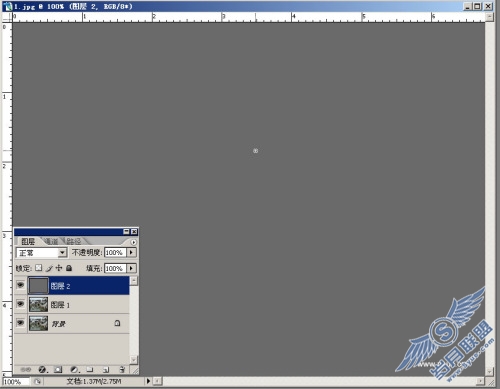This screenshot has height=389, width=500.
Task: Switch to the 路径 paths tab
Action: [74, 241]
